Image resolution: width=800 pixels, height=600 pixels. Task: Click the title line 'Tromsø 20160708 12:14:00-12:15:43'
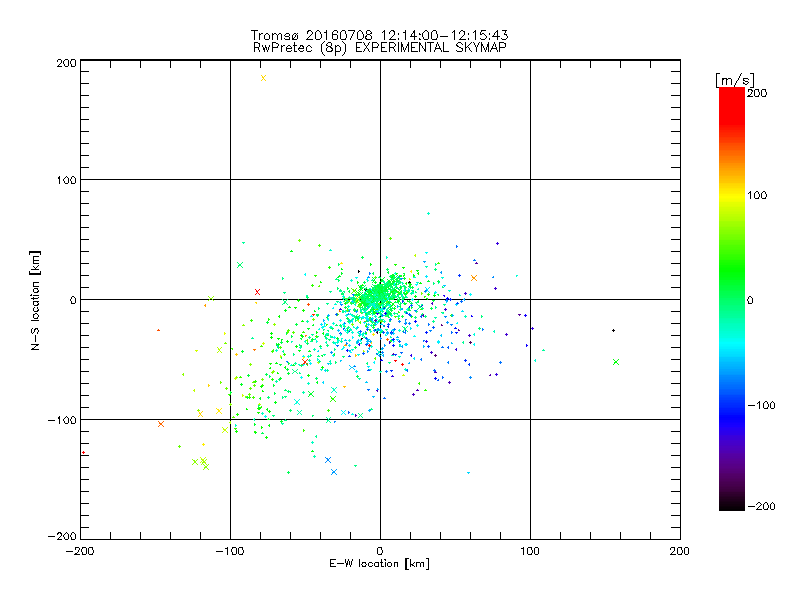(x=379, y=35)
